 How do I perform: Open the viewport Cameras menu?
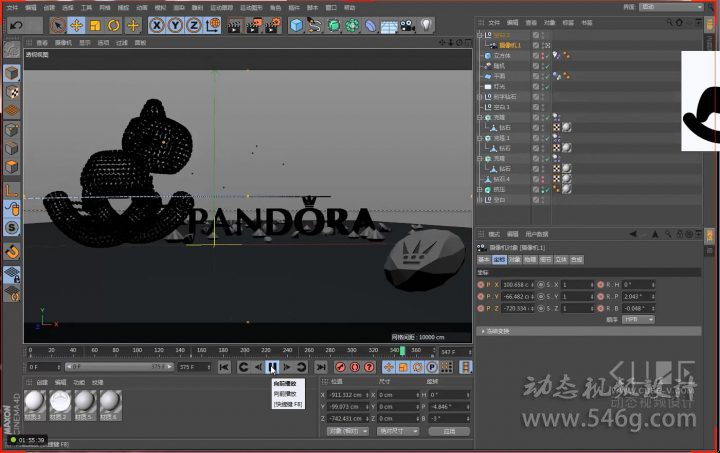point(63,43)
